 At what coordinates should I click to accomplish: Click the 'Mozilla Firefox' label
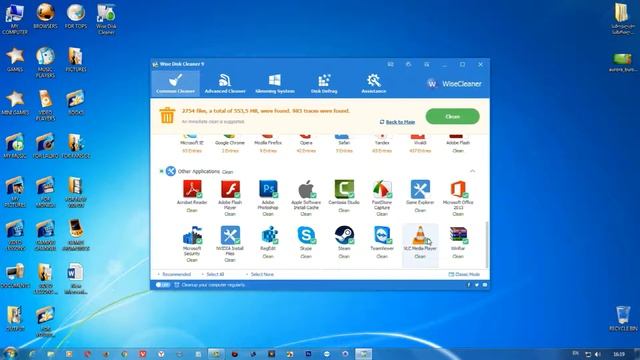click(x=268, y=143)
